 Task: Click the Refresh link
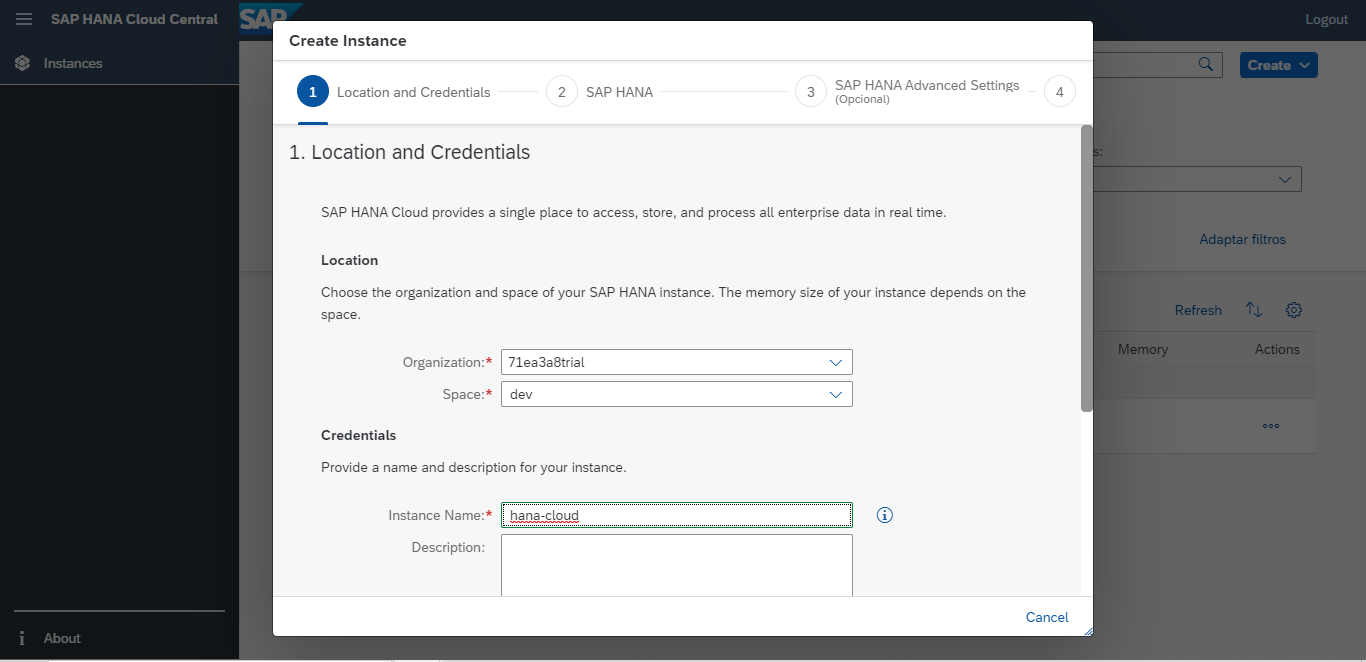(1198, 310)
